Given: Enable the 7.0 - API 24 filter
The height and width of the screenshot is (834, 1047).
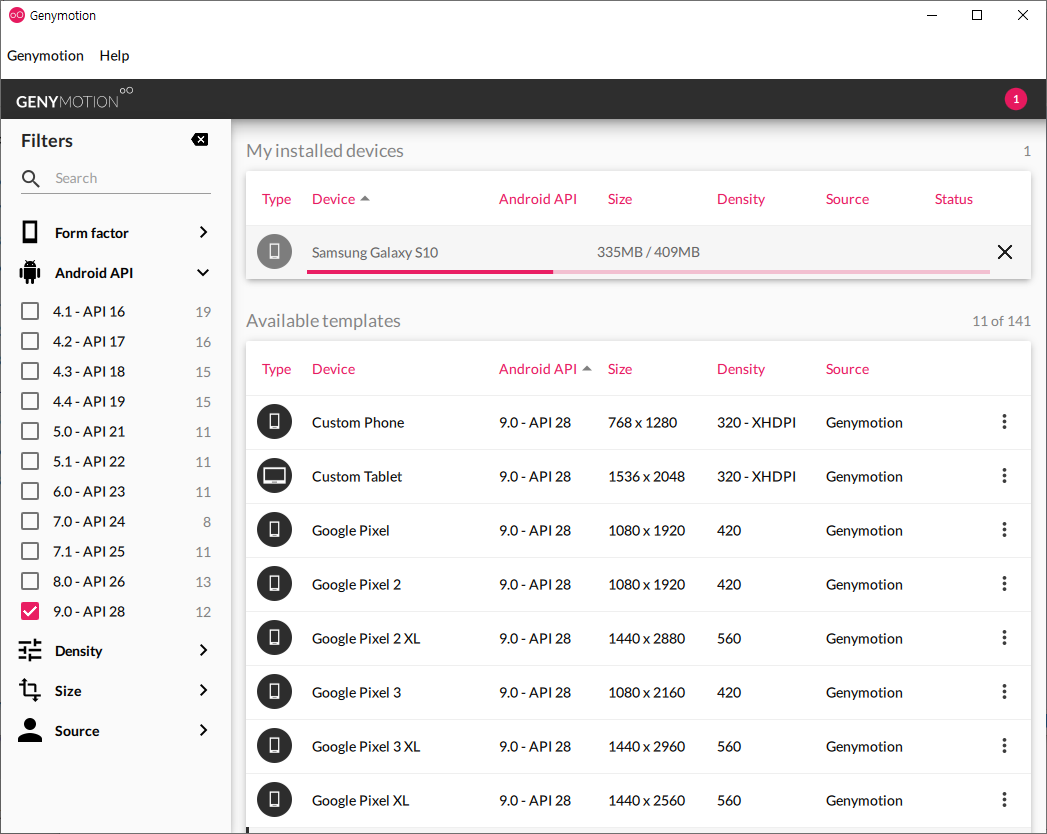Looking at the screenshot, I should tap(30, 522).
